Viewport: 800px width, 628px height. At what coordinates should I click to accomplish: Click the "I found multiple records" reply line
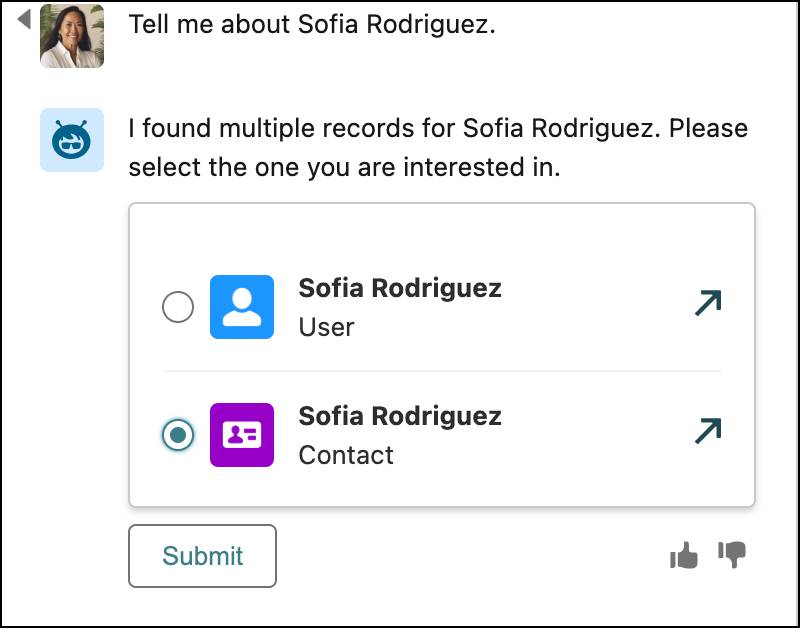(x=438, y=129)
